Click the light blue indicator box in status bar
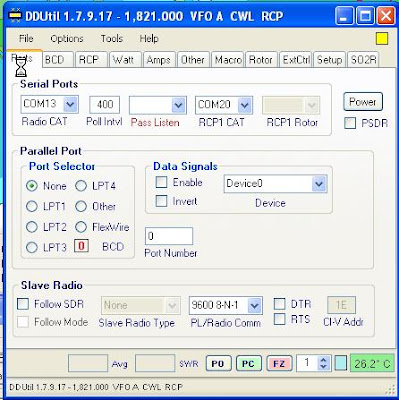 pos(341,363)
